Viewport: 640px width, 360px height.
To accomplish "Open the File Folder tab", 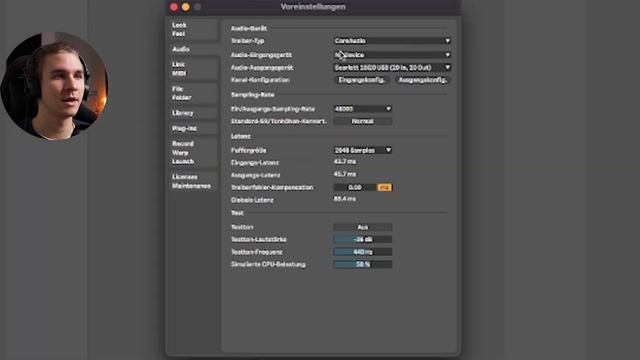I will (x=193, y=93).
